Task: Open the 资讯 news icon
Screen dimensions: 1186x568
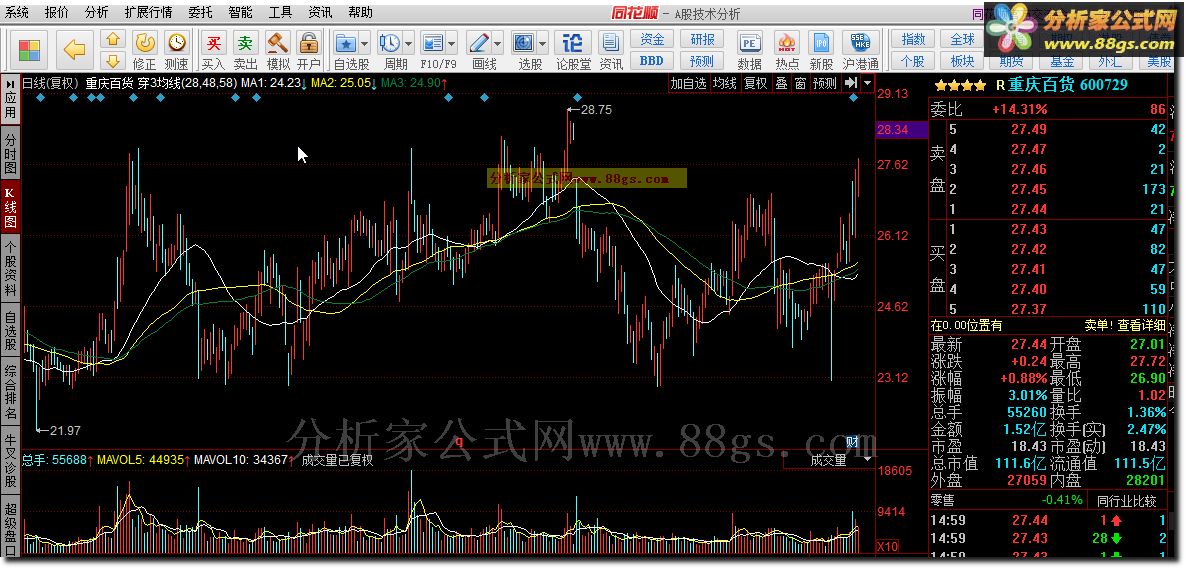Action: click(x=610, y=43)
